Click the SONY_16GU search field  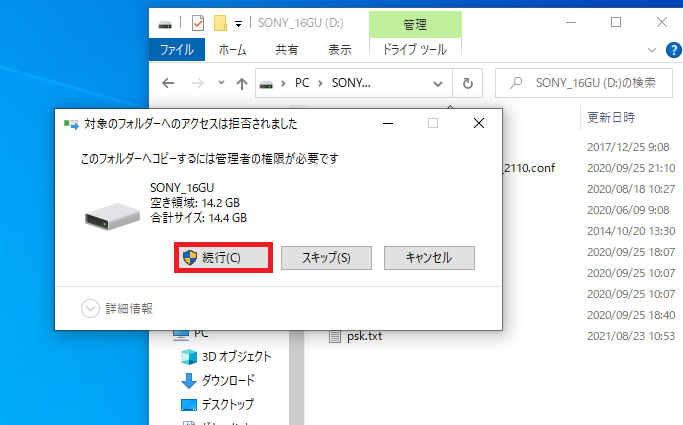[584, 83]
